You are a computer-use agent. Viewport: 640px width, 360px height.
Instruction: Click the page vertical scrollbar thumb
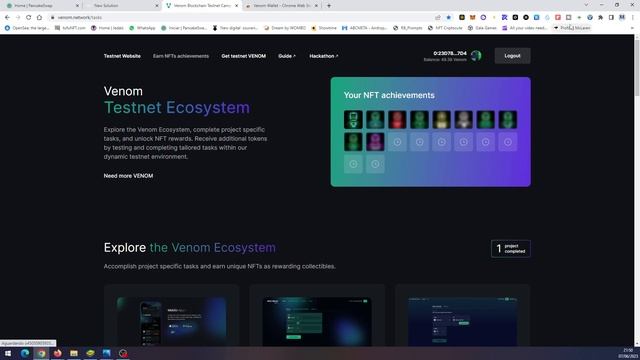point(637,68)
